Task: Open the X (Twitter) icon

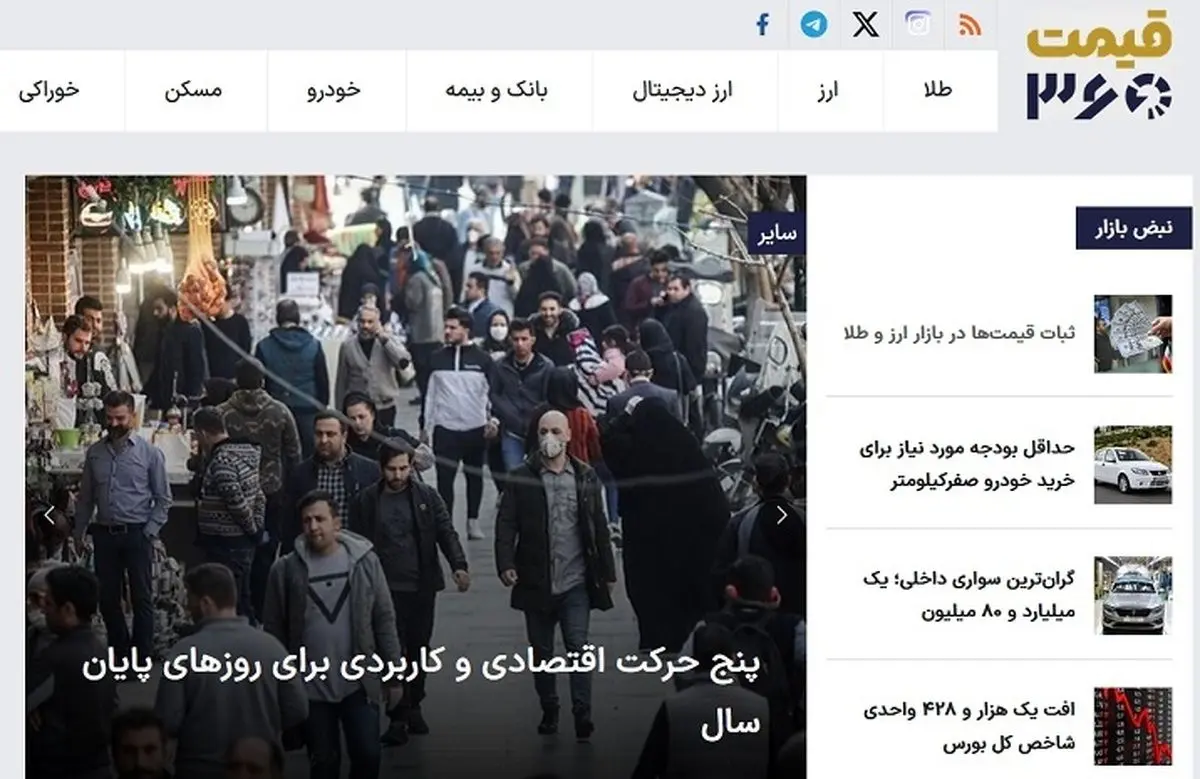Action: coord(866,24)
